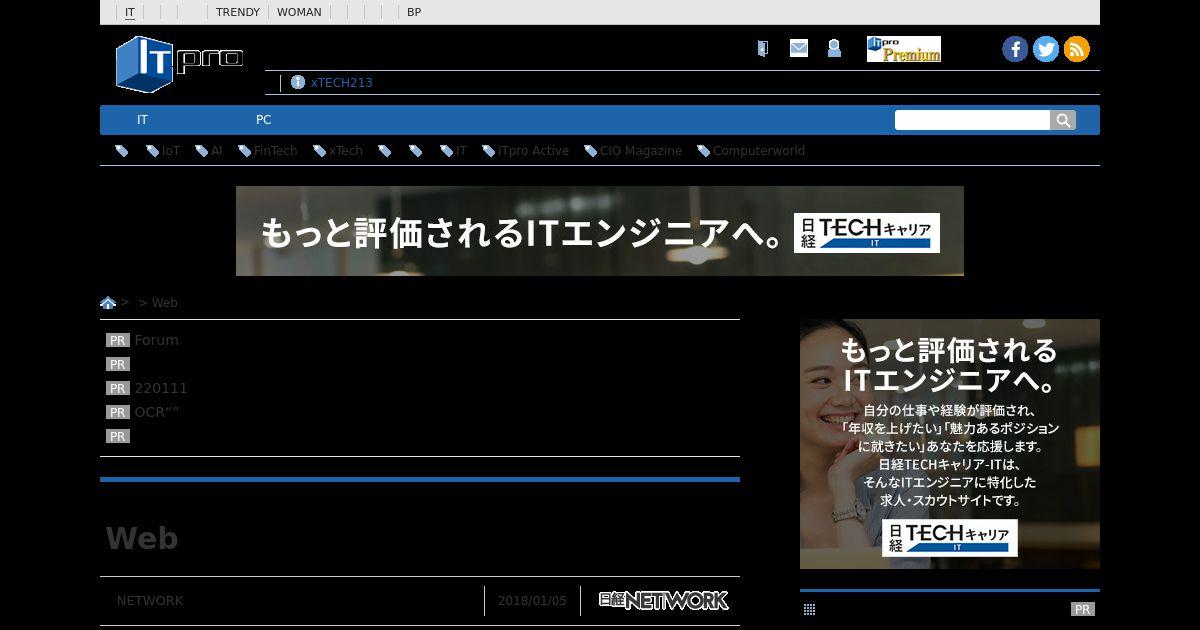Click the PR badge beside 220111

(118, 388)
